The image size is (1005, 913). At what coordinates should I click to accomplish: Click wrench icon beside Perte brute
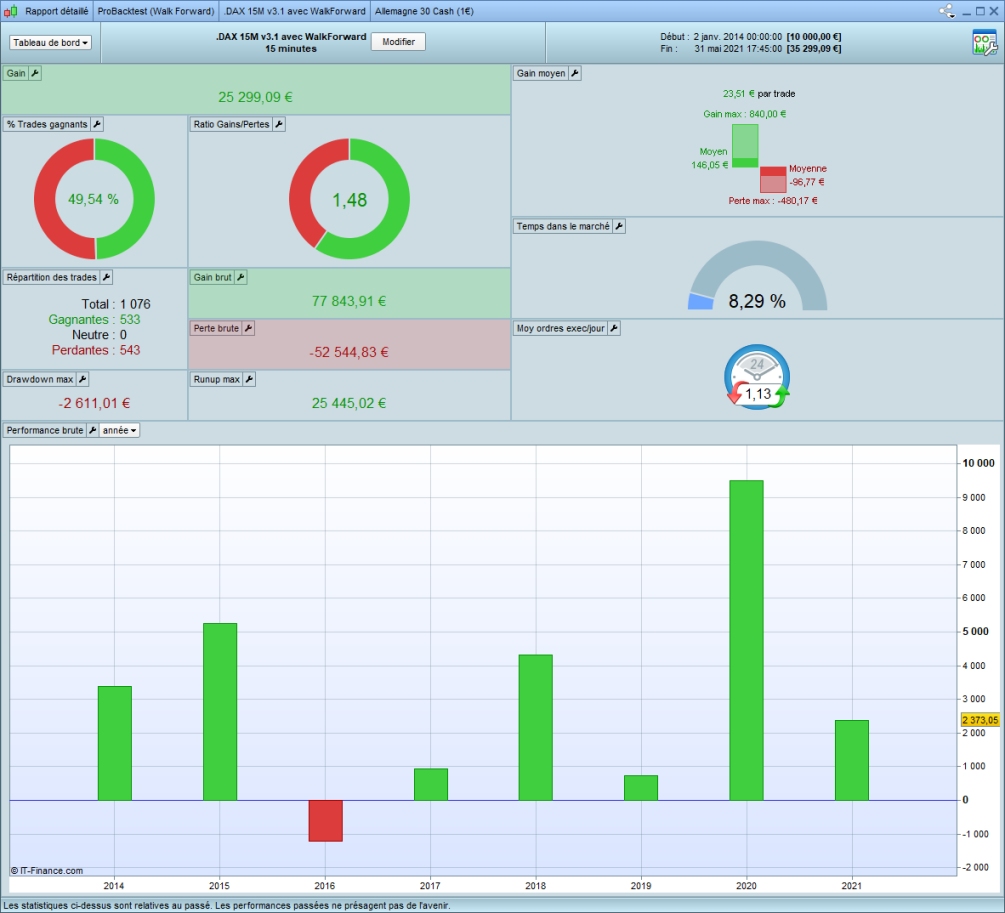pyautogui.click(x=249, y=328)
